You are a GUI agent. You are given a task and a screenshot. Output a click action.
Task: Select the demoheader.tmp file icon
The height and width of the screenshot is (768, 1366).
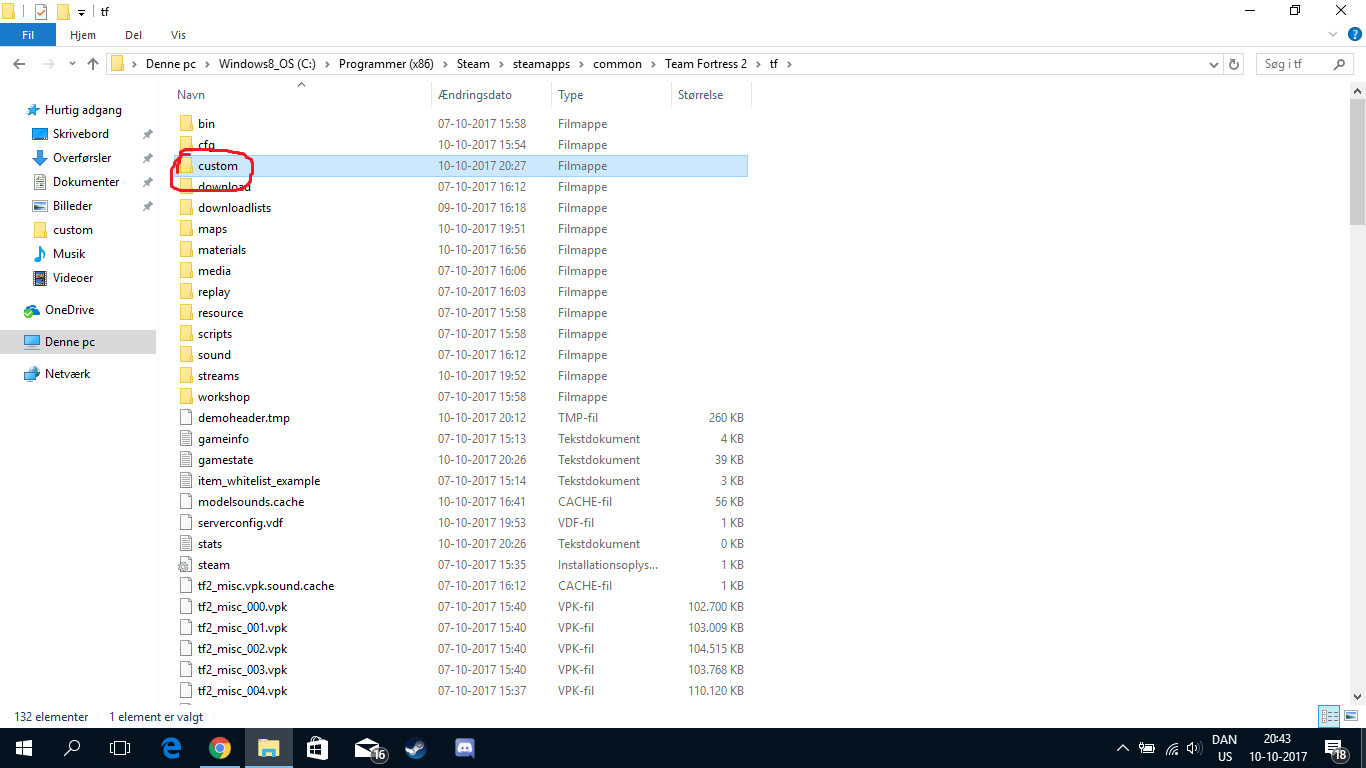point(186,418)
